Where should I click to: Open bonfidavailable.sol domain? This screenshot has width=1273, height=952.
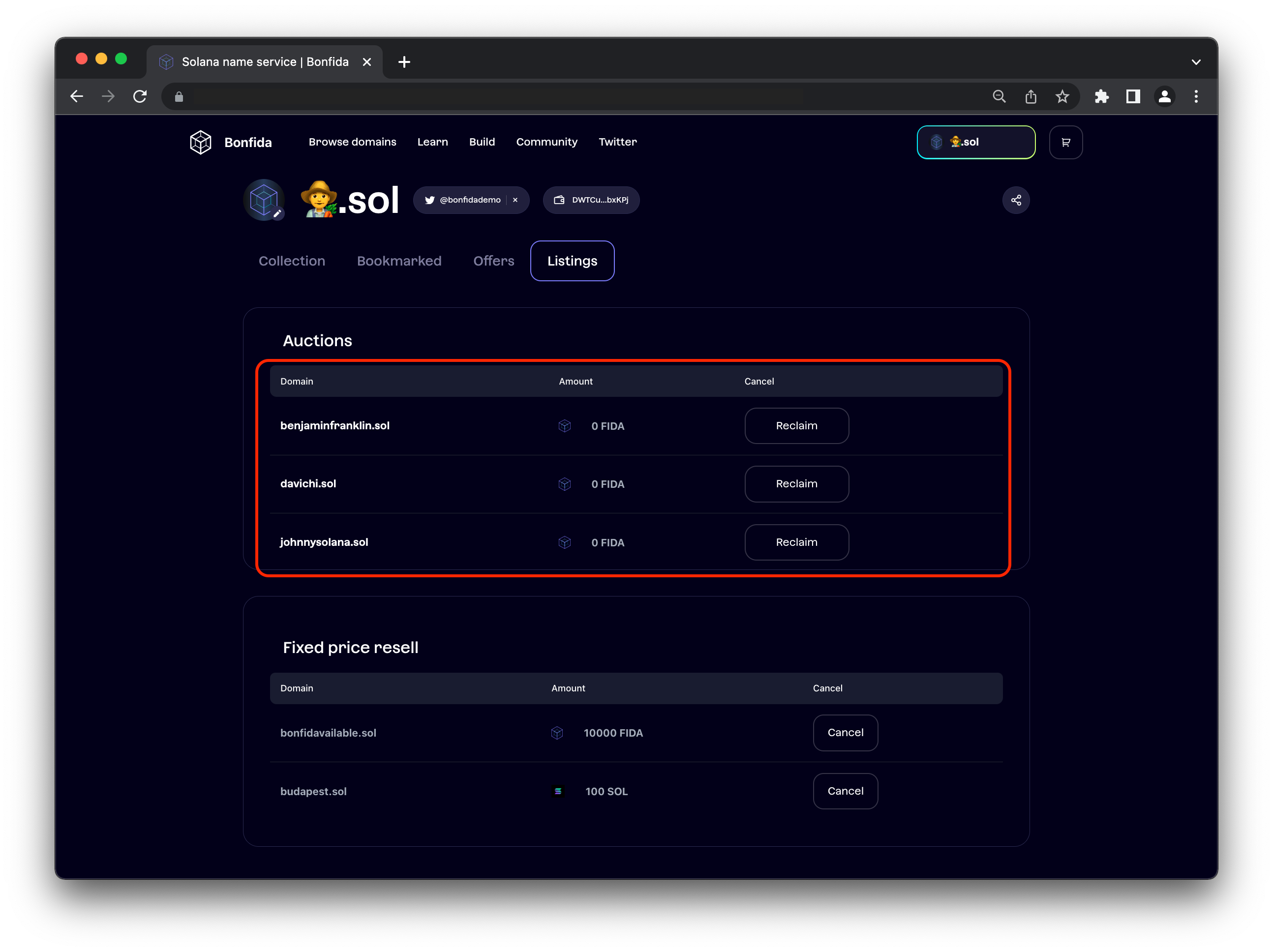(x=328, y=733)
